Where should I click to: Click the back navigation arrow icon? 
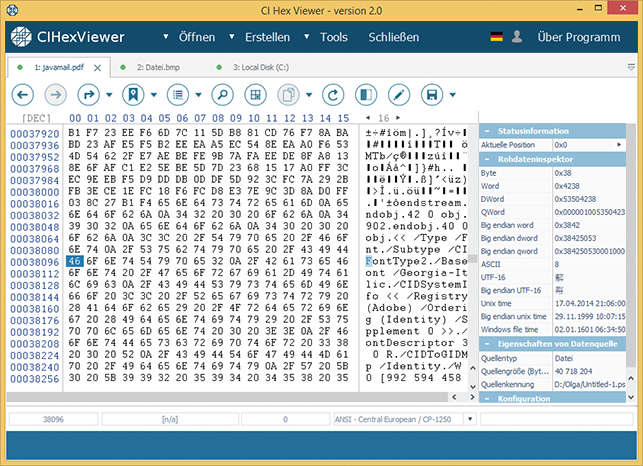click(x=23, y=95)
